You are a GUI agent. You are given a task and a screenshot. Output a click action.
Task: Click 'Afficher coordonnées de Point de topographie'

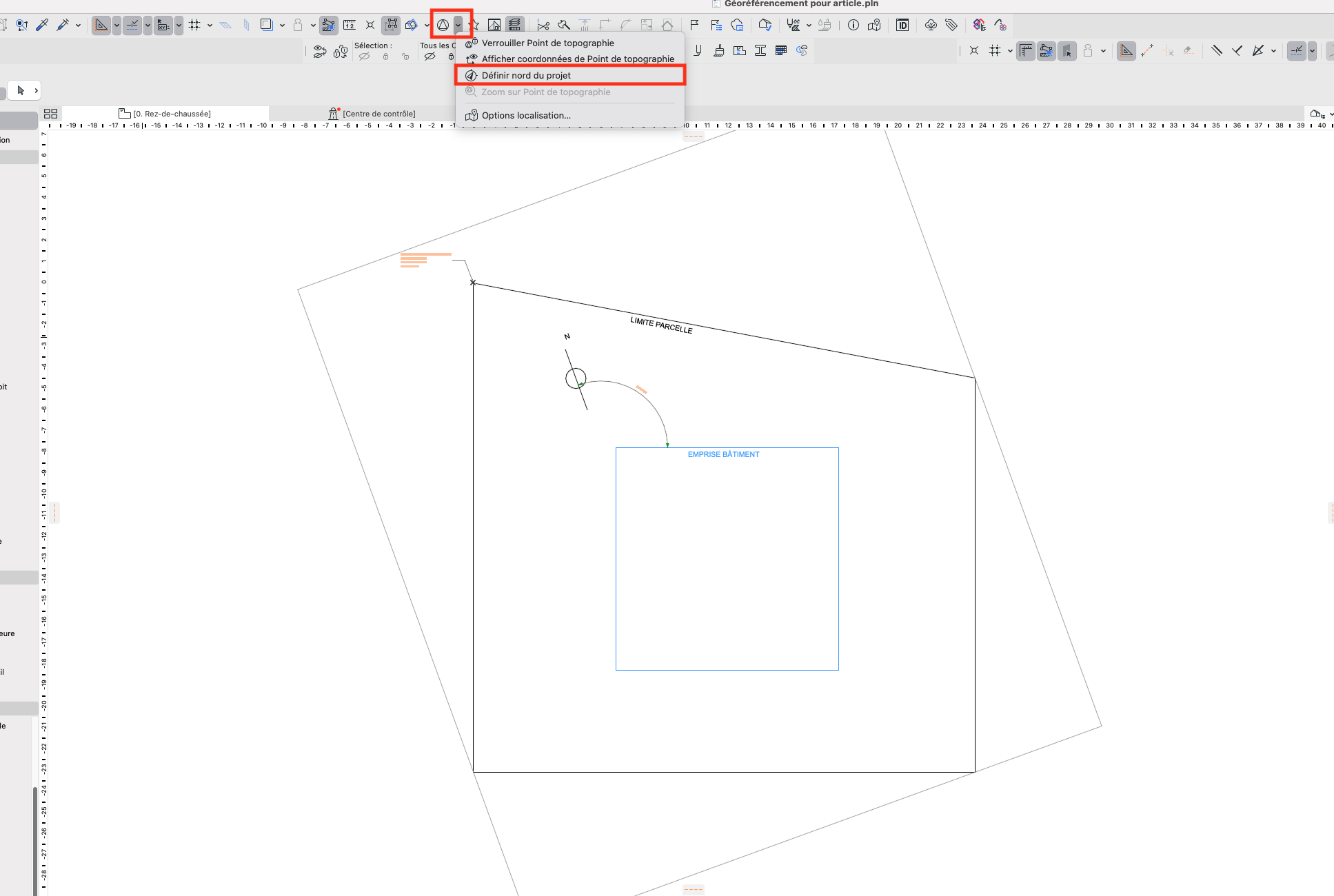coord(570,59)
